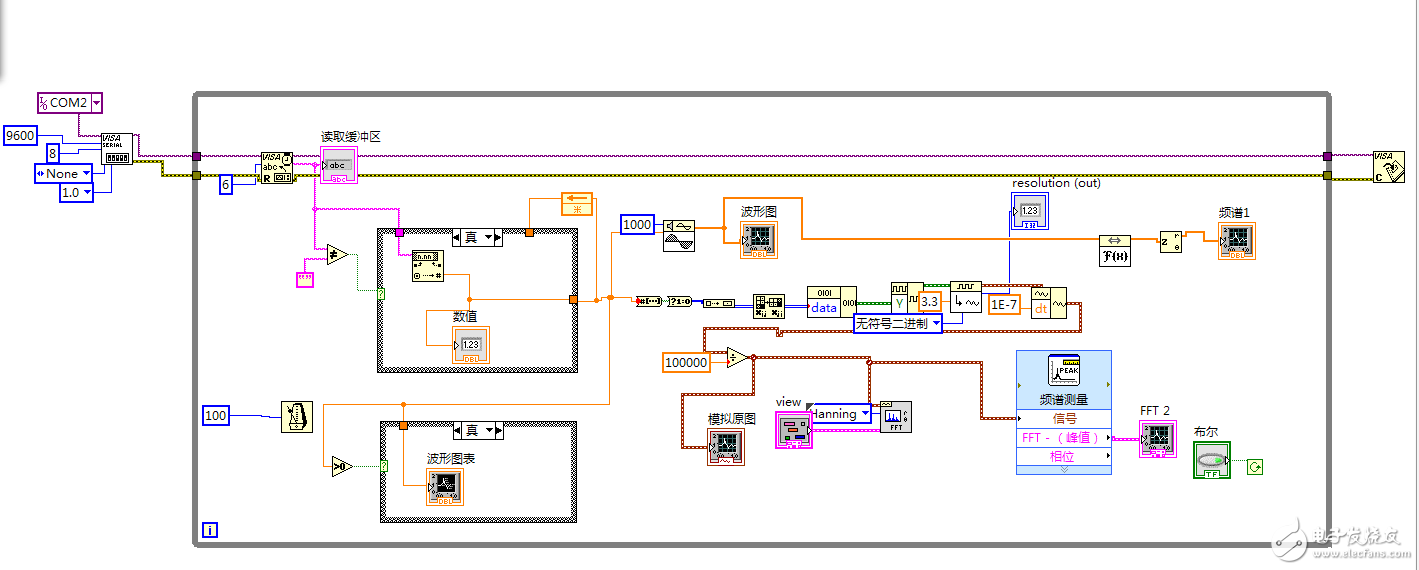1419x570 pixels.
Task: Click the 读取缓冲区 string indicator terminal
Action: point(338,165)
